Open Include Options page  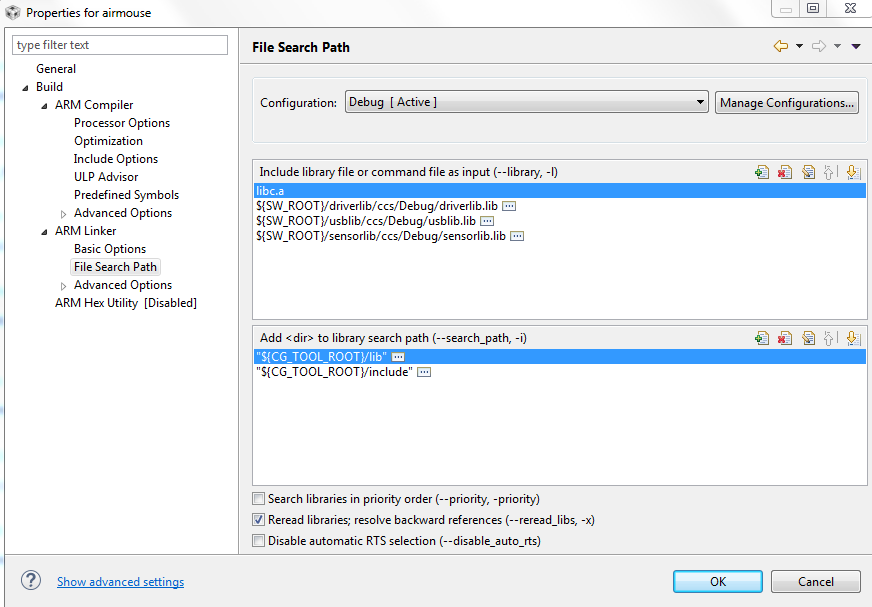click(116, 159)
